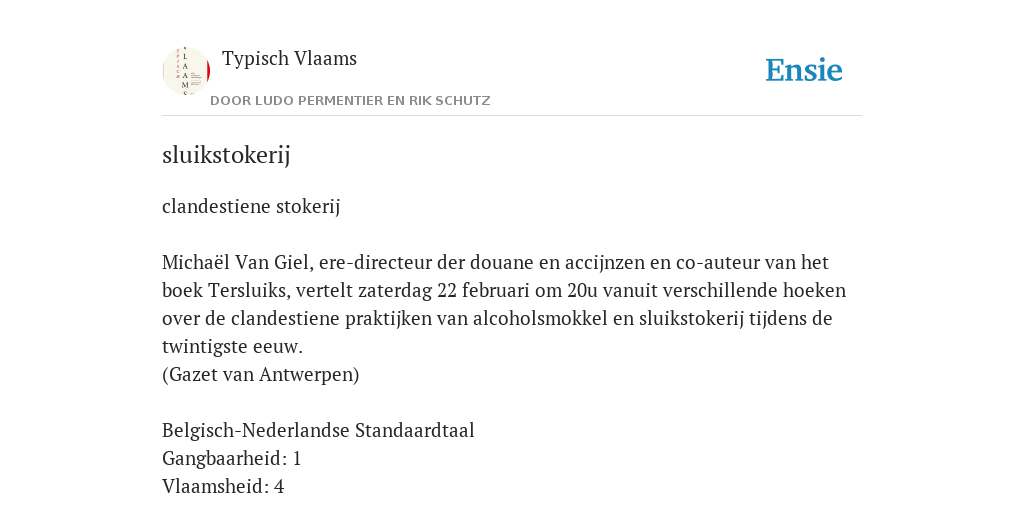This screenshot has width=1024, height=512.
Task: Click the Typisch Vlaams title
Action: 289,59
